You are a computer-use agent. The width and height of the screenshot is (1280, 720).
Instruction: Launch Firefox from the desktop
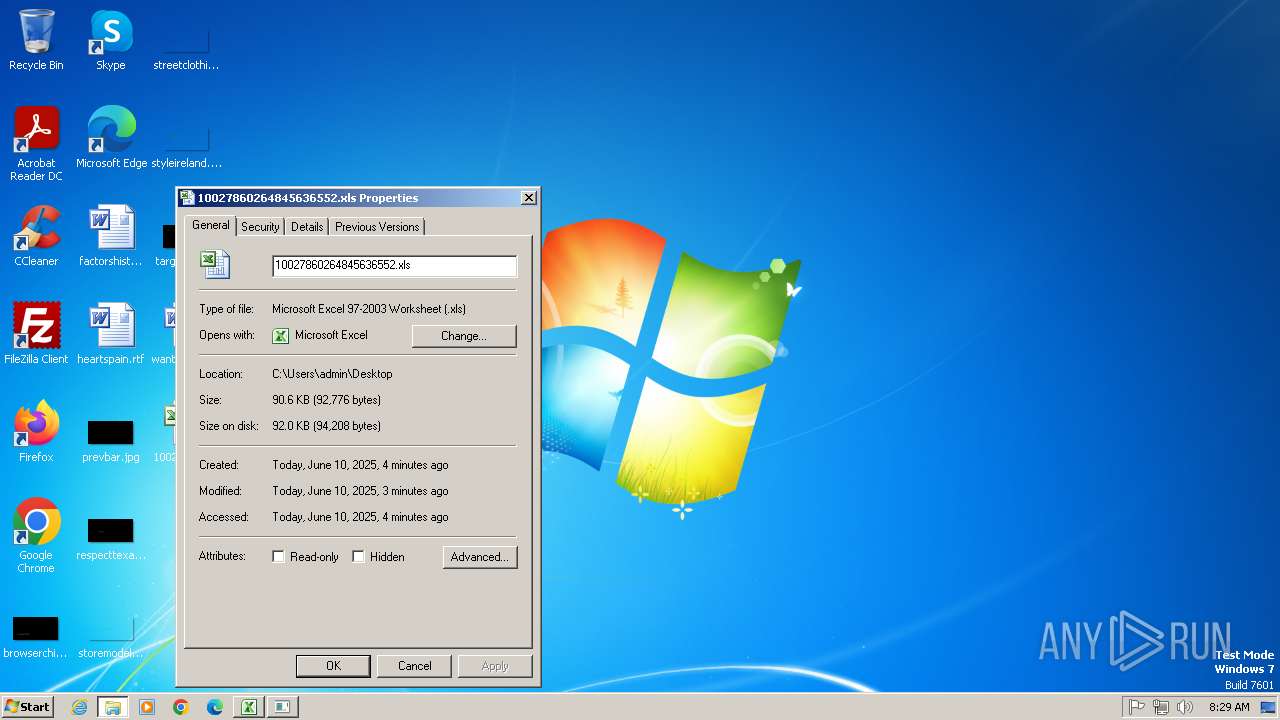36,431
